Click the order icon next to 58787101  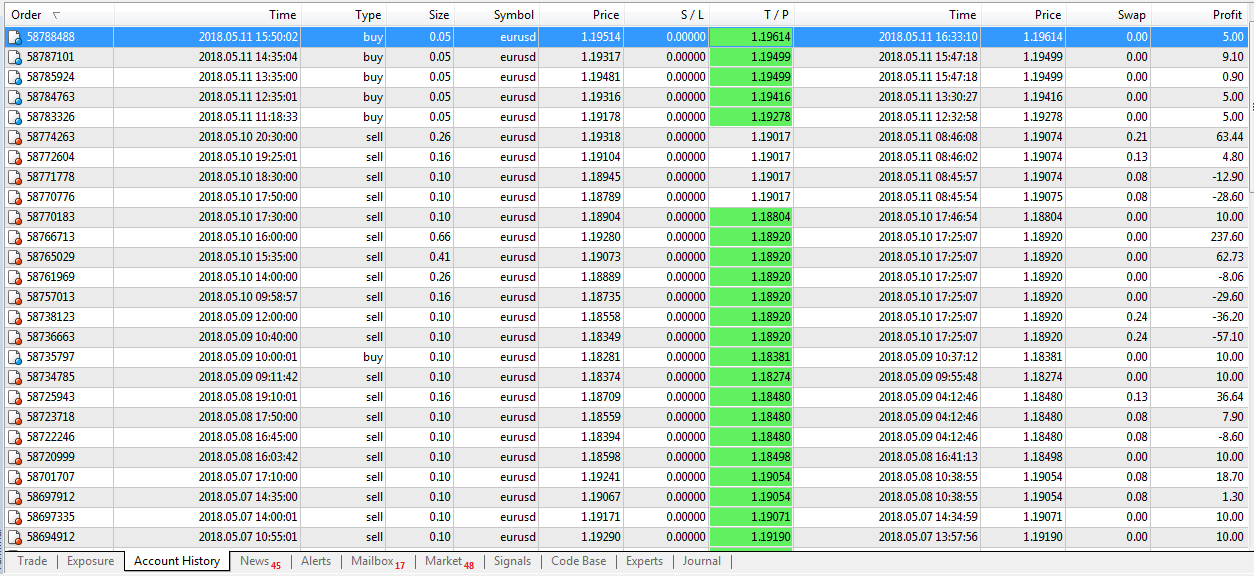tap(15, 57)
